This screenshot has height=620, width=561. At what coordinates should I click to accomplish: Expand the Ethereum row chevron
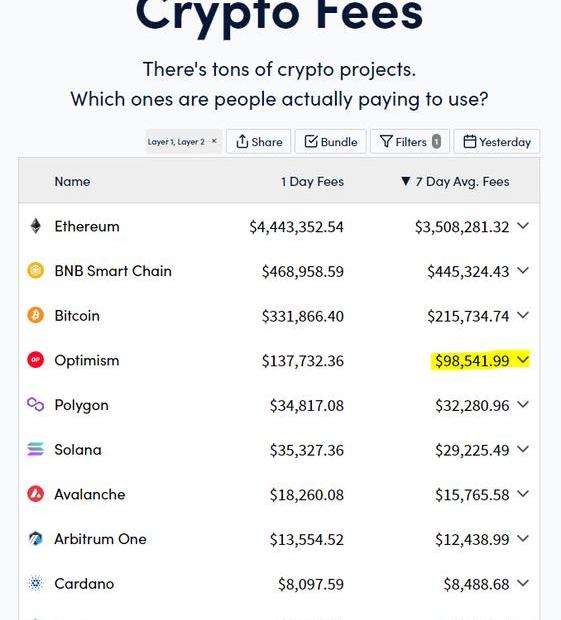tap(523, 226)
